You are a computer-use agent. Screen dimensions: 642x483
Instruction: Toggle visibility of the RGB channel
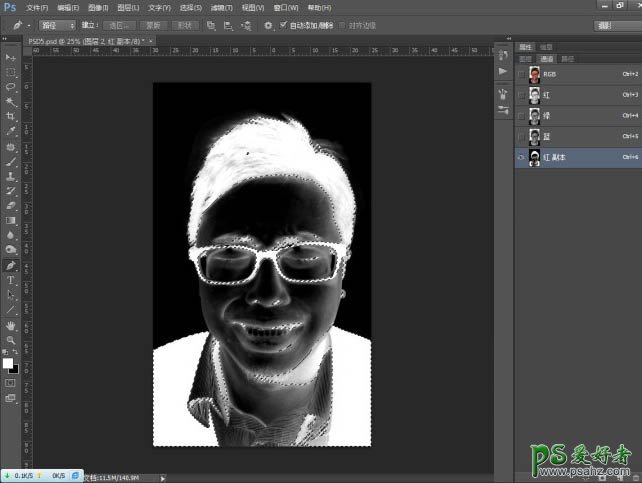pyautogui.click(x=521, y=74)
